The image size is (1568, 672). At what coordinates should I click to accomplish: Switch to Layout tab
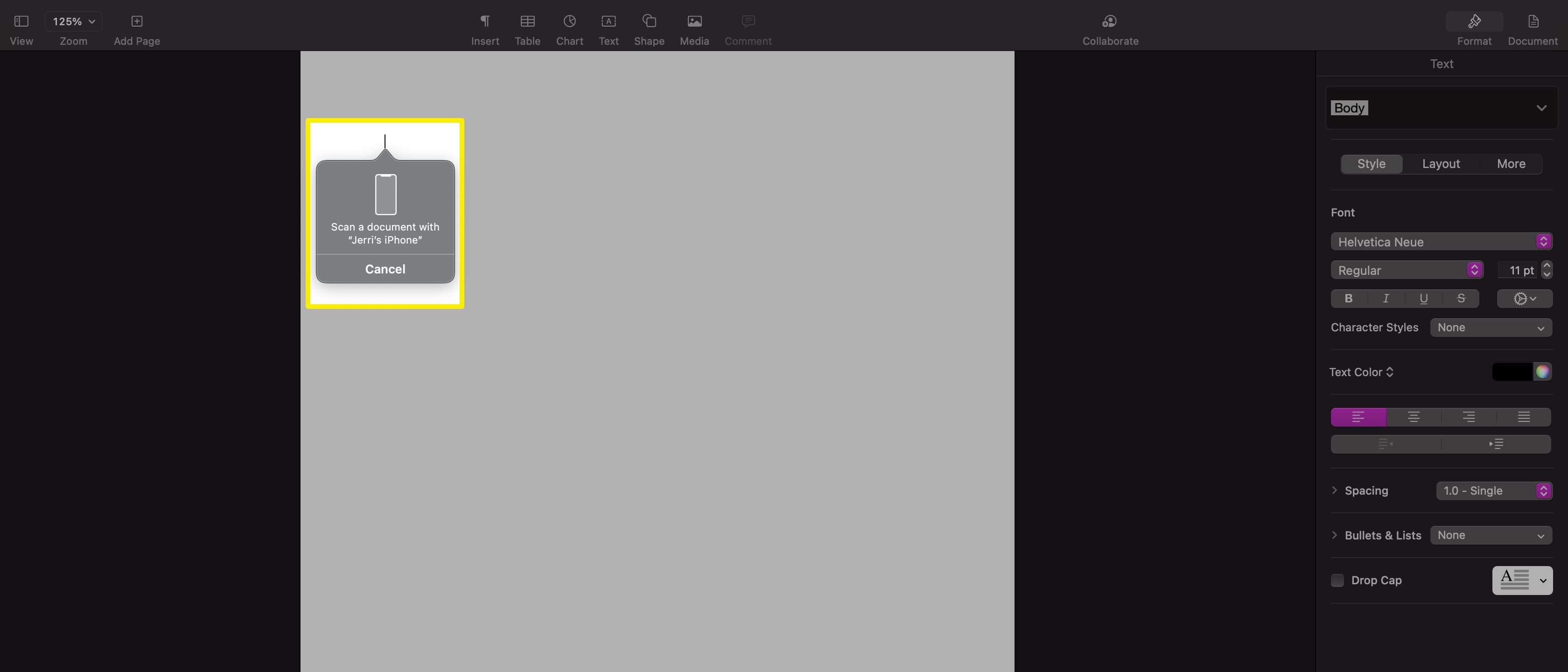(1441, 163)
